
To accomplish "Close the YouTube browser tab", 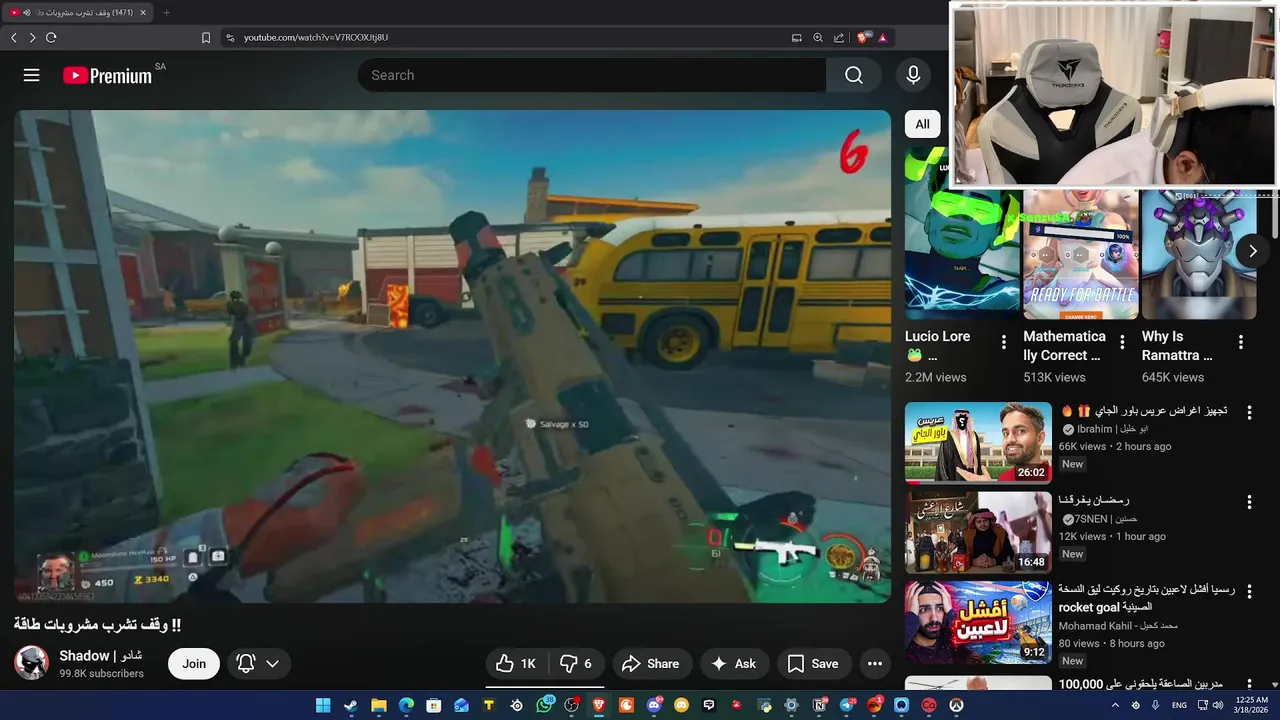I will 143,12.
